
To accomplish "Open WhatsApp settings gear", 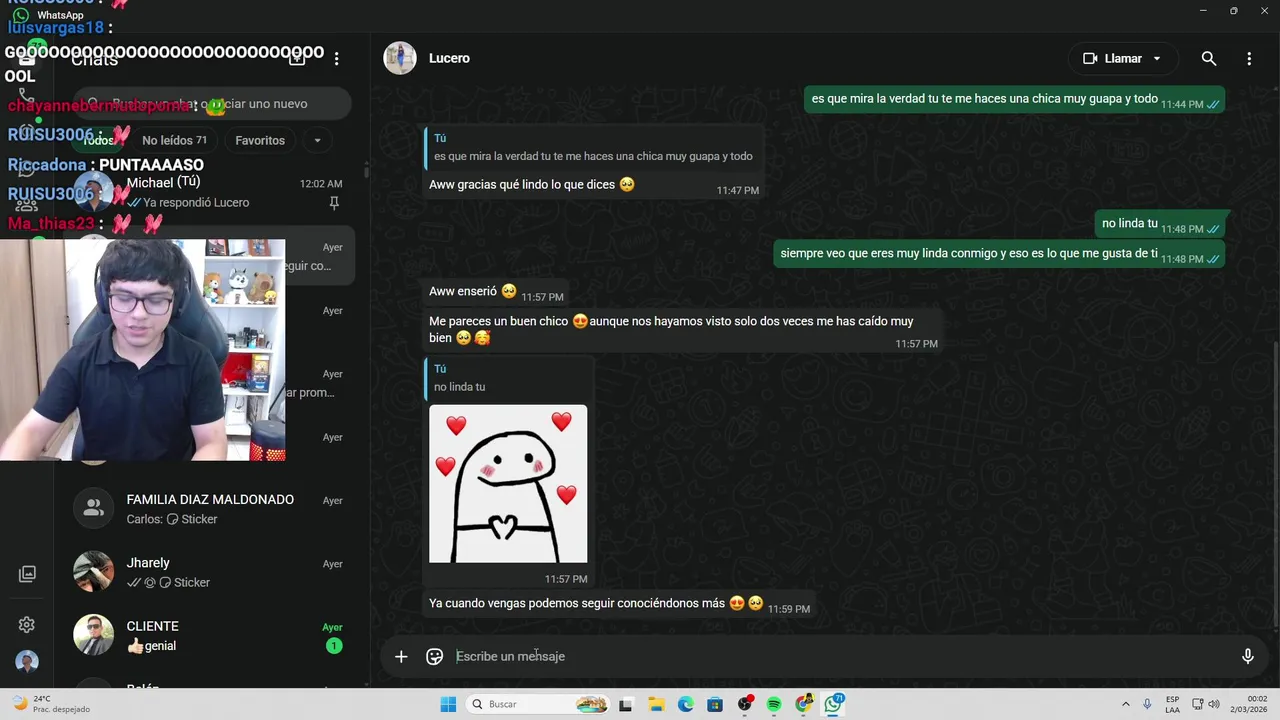I will [x=27, y=625].
